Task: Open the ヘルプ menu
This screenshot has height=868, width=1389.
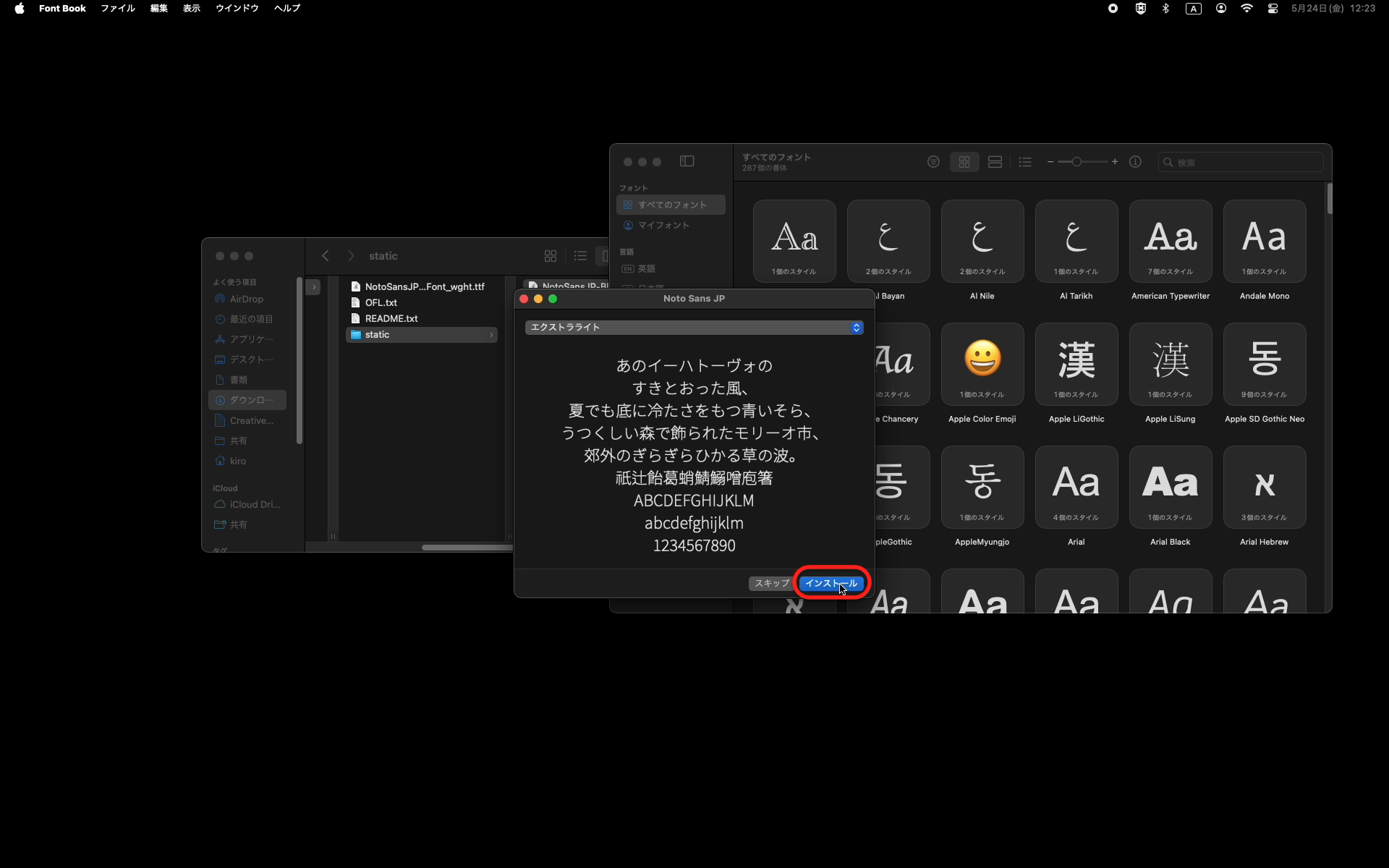Action: (x=287, y=9)
